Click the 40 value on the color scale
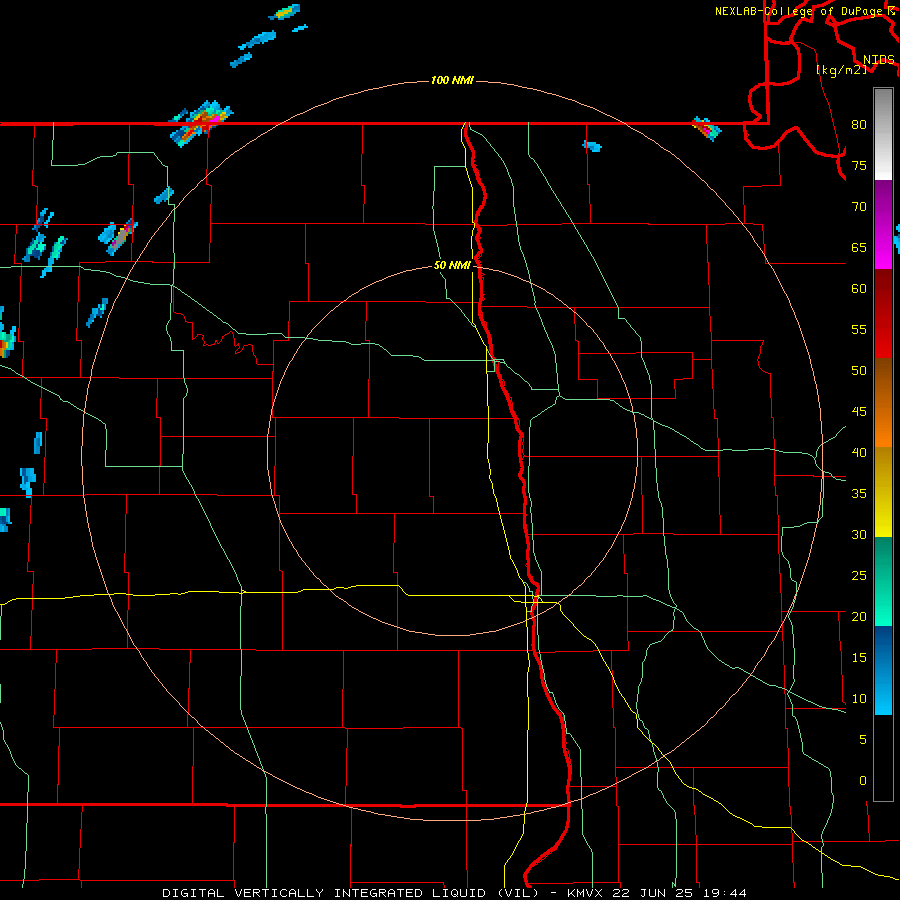Image resolution: width=900 pixels, height=900 pixels. (859, 453)
